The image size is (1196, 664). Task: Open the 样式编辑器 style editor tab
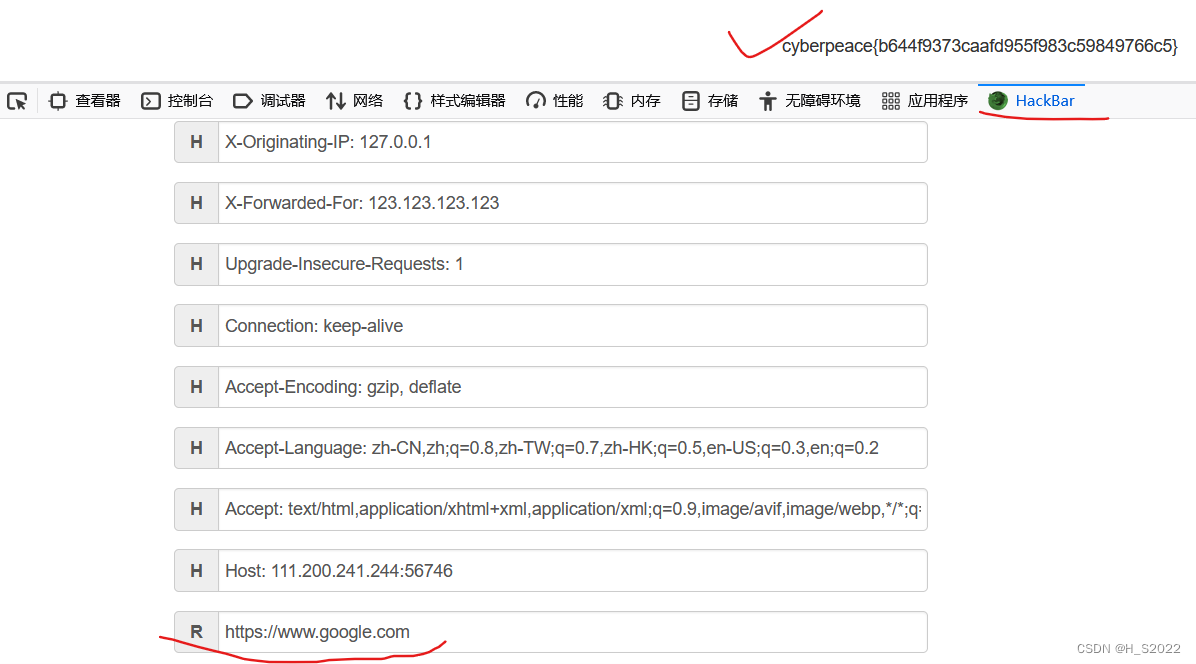click(x=455, y=101)
